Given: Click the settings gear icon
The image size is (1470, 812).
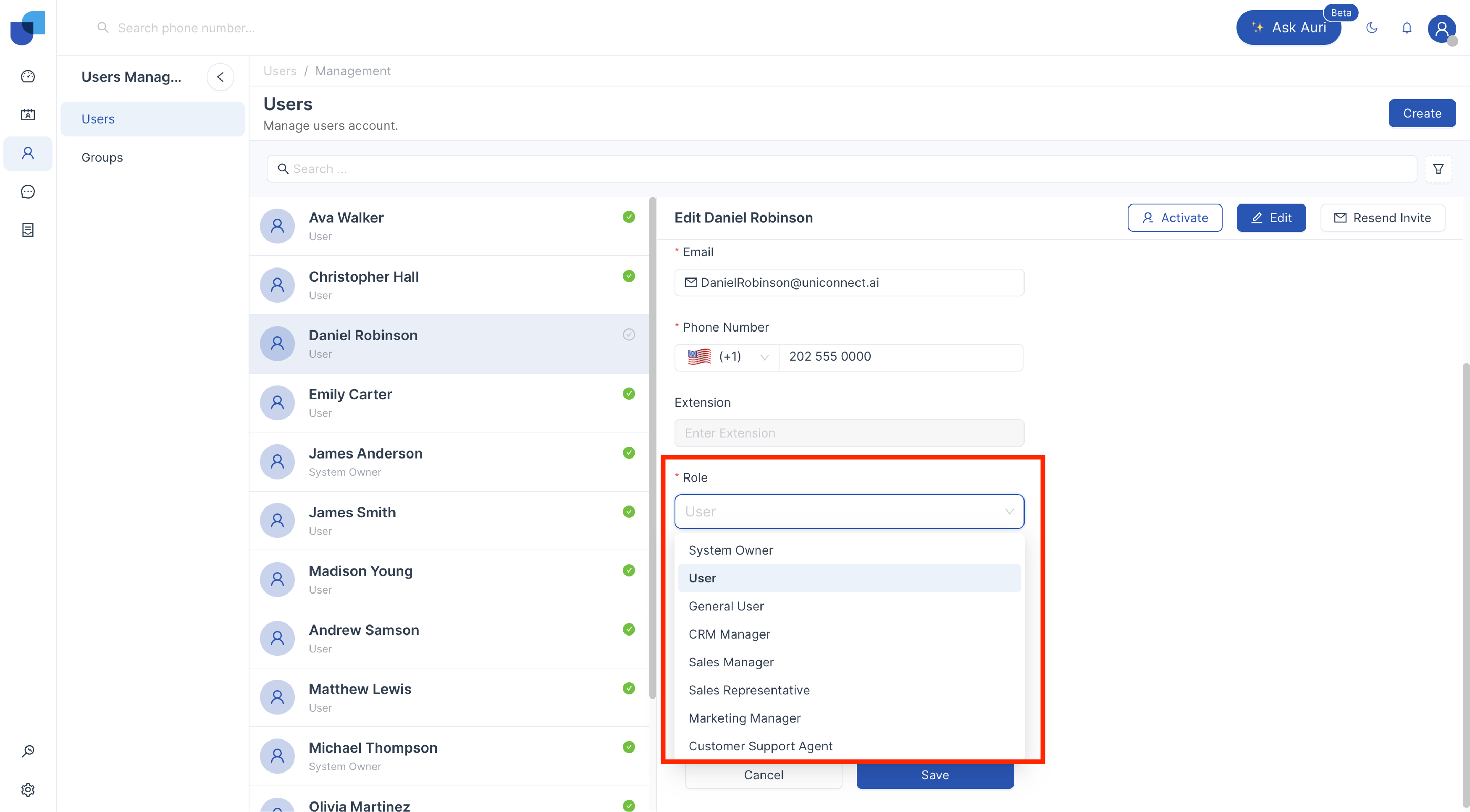Looking at the screenshot, I should [x=28, y=790].
